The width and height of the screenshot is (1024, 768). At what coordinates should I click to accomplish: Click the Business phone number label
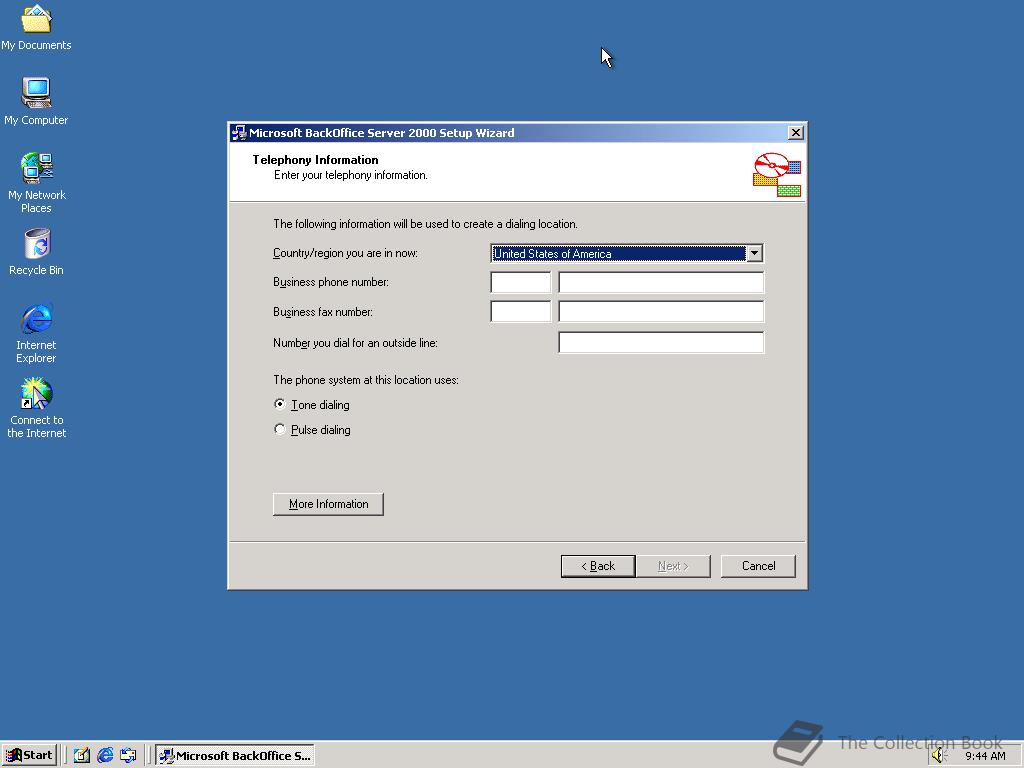331,282
